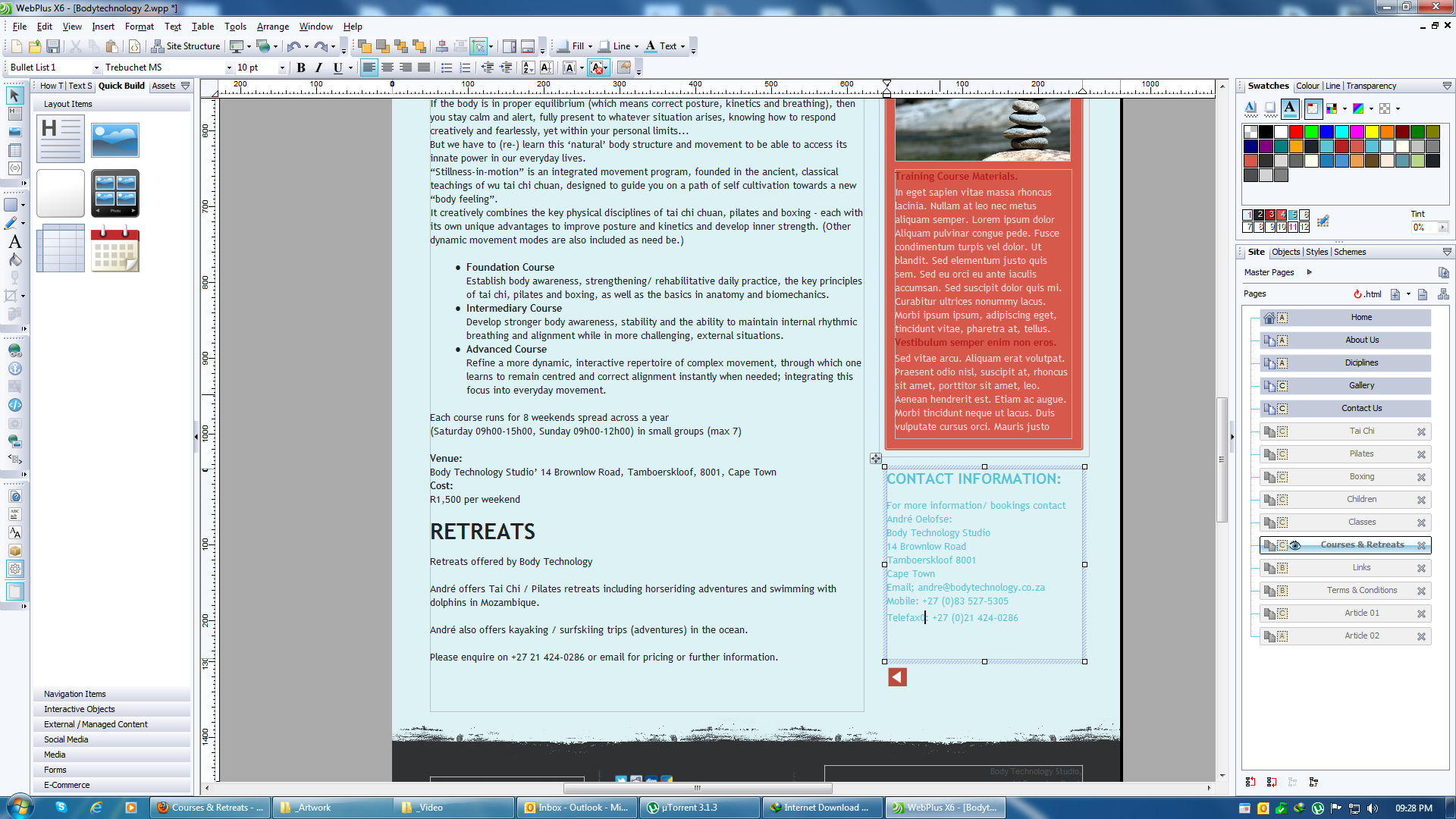The height and width of the screenshot is (819, 1456).
Task: Click the Site Structure toolbar button
Action: 186,46
